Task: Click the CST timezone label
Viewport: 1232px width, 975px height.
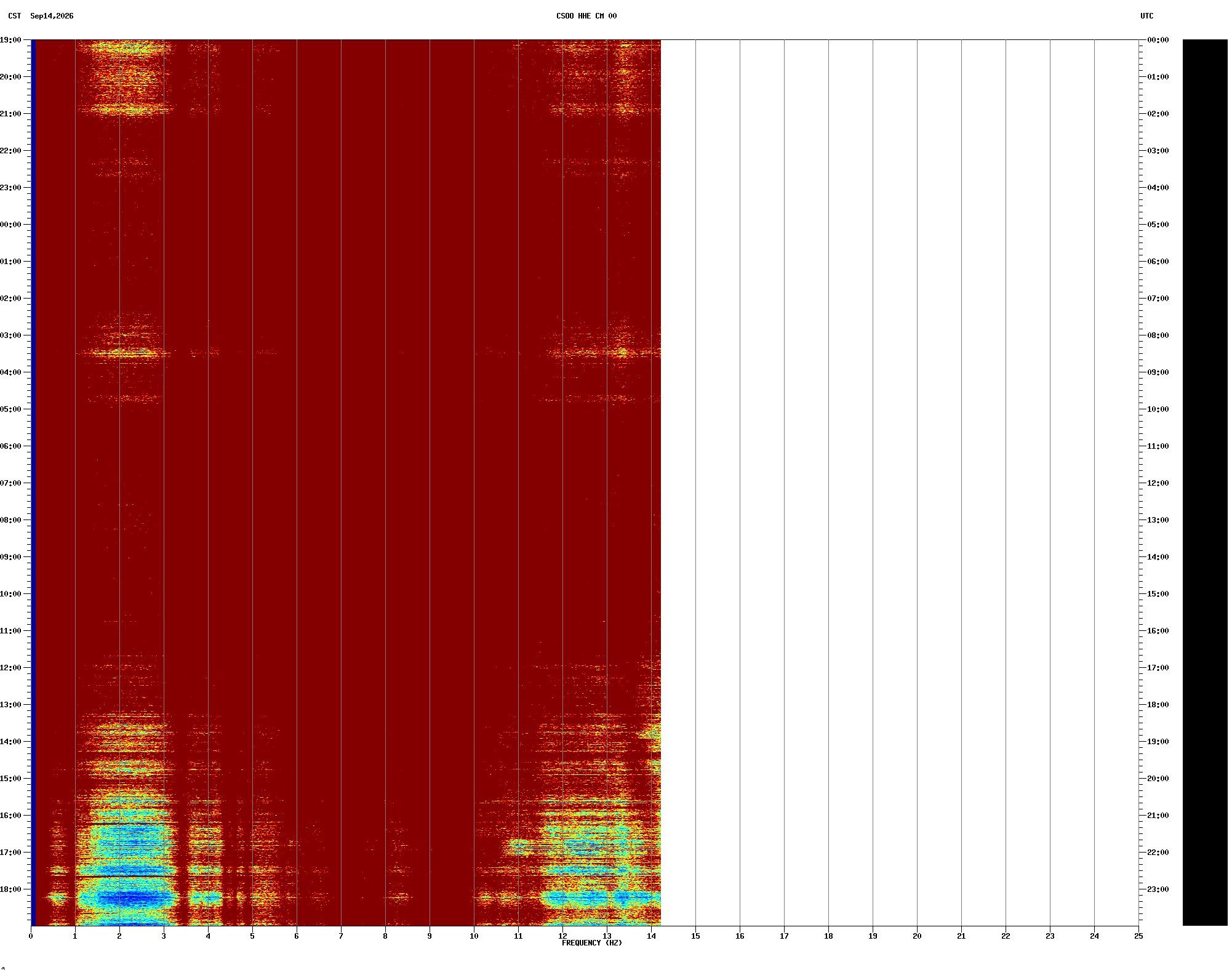Action: (15, 16)
